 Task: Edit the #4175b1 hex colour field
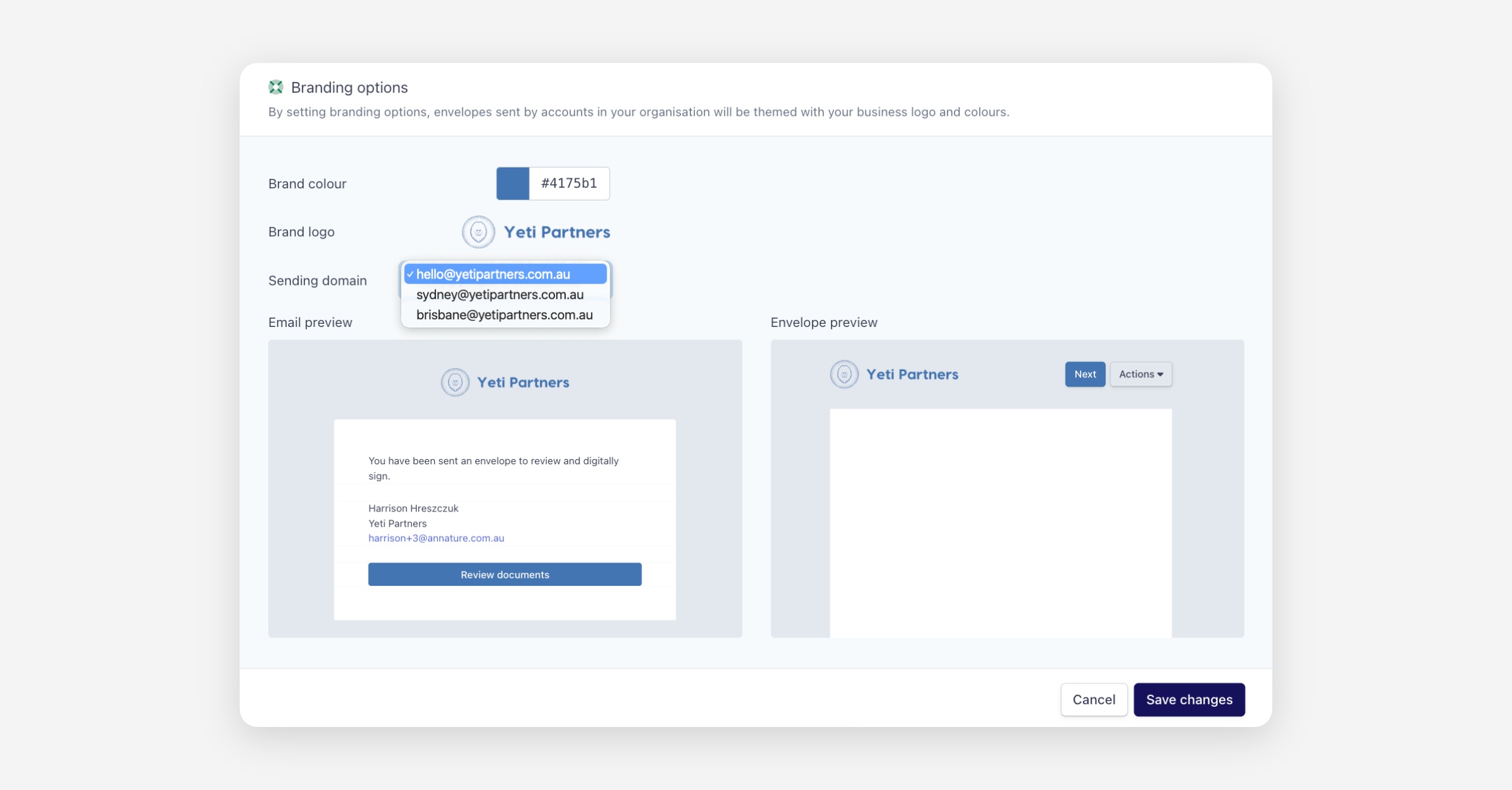pos(569,183)
